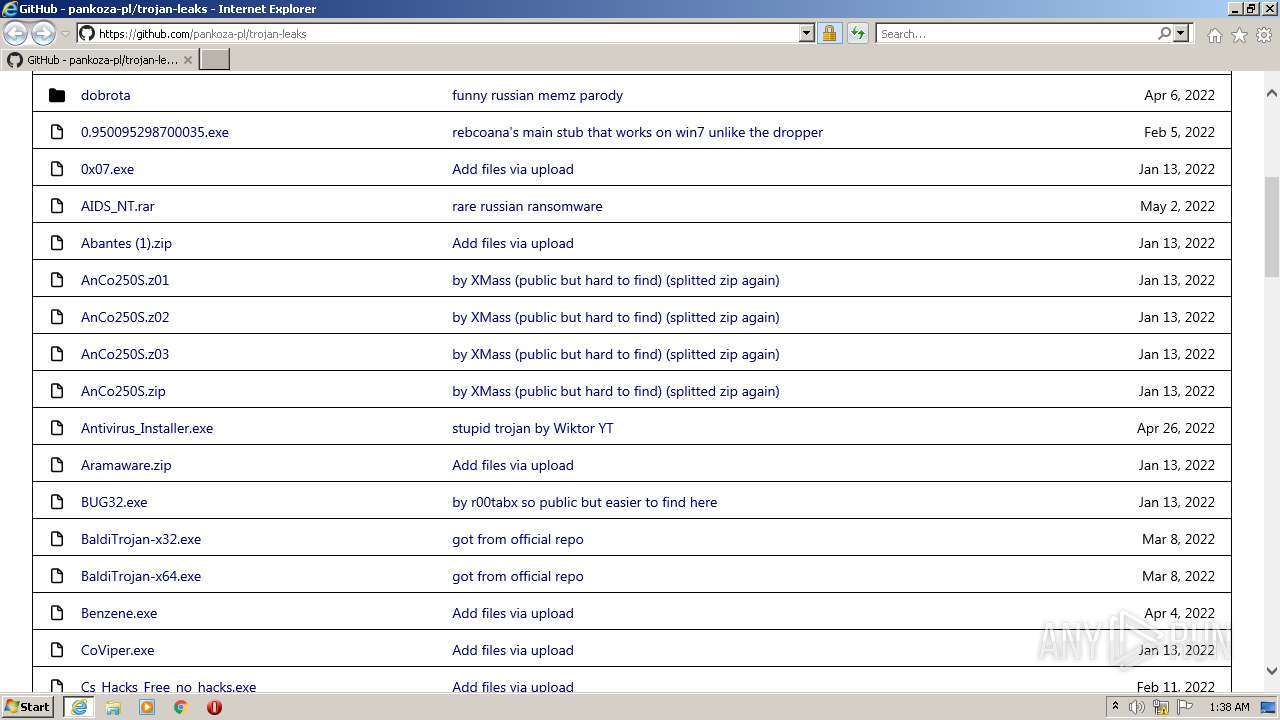Screen dimensions: 1280x720
Task: Open the AnCo250S.z02 file link
Action: tap(125, 317)
